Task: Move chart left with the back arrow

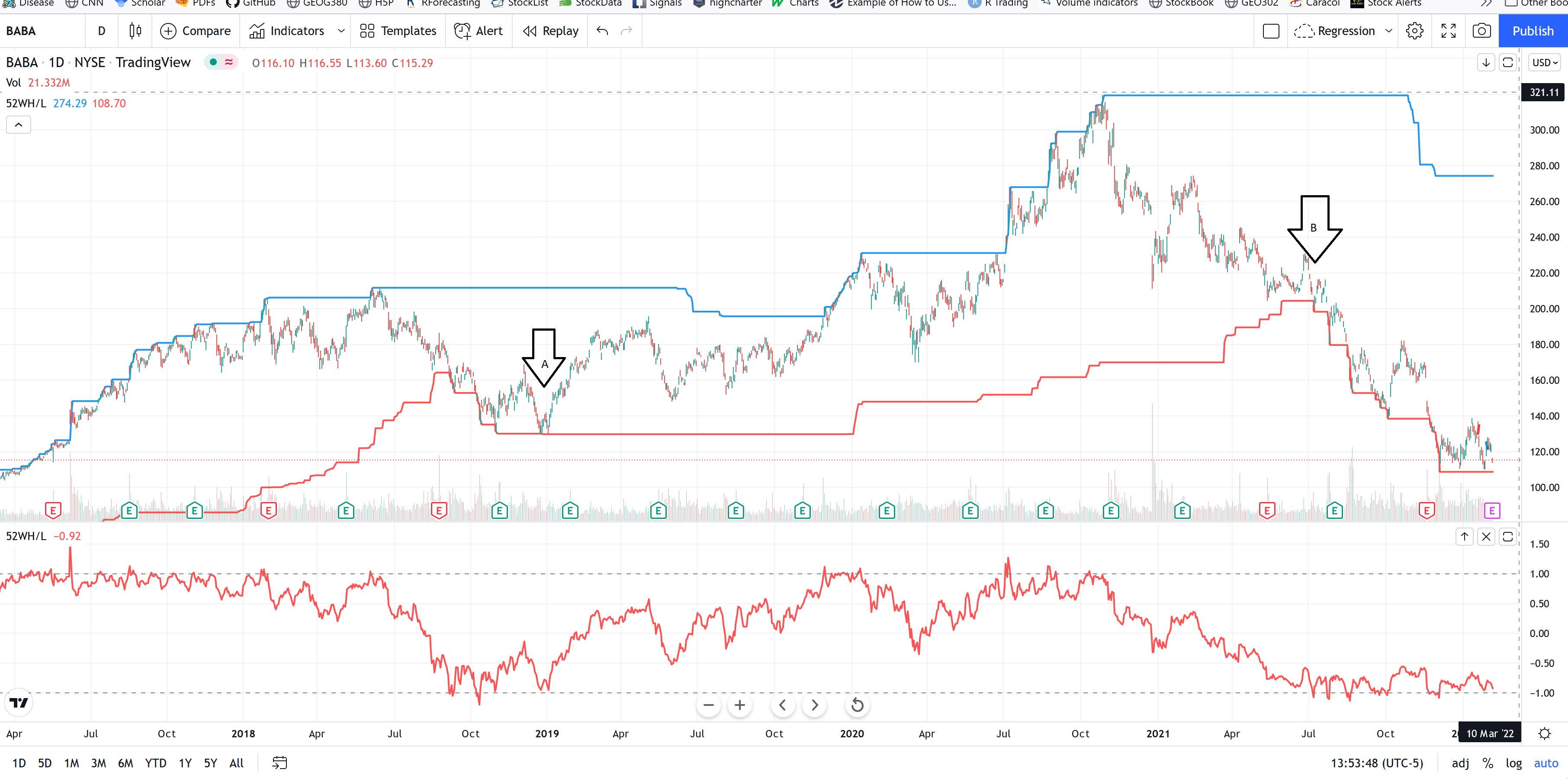Action: 783,705
